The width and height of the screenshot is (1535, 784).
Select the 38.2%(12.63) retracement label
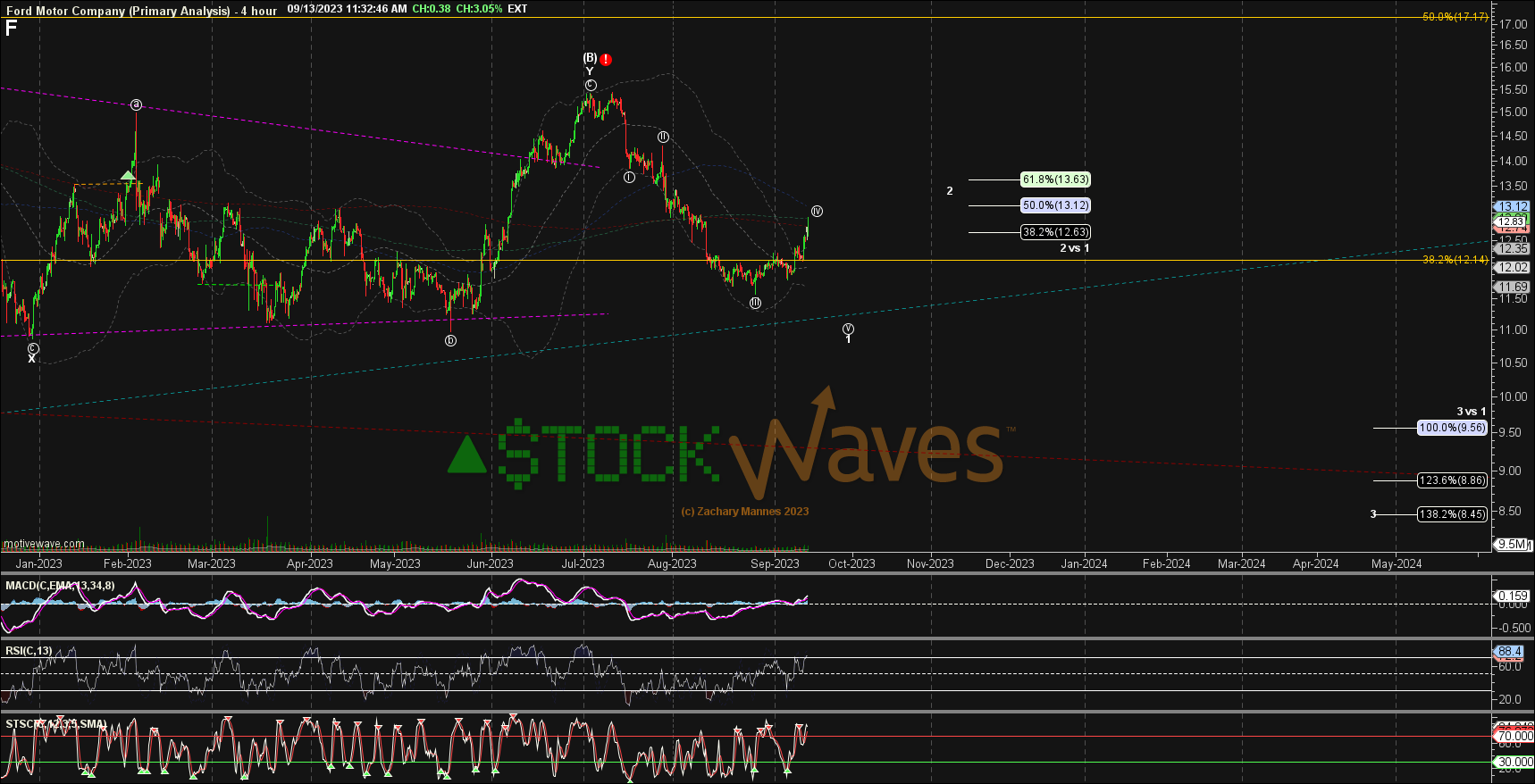[x=1056, y=232]
